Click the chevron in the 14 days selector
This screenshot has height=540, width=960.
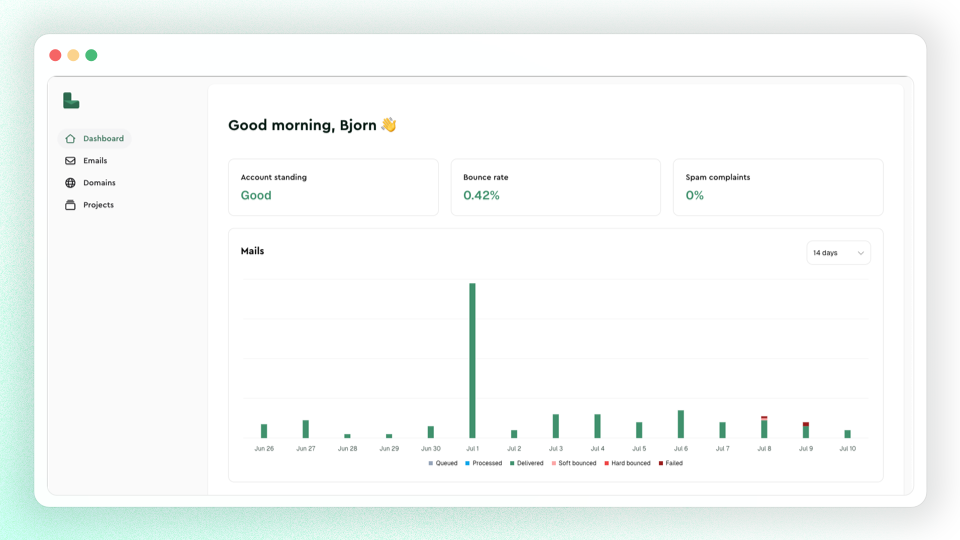tap(860, 253)
